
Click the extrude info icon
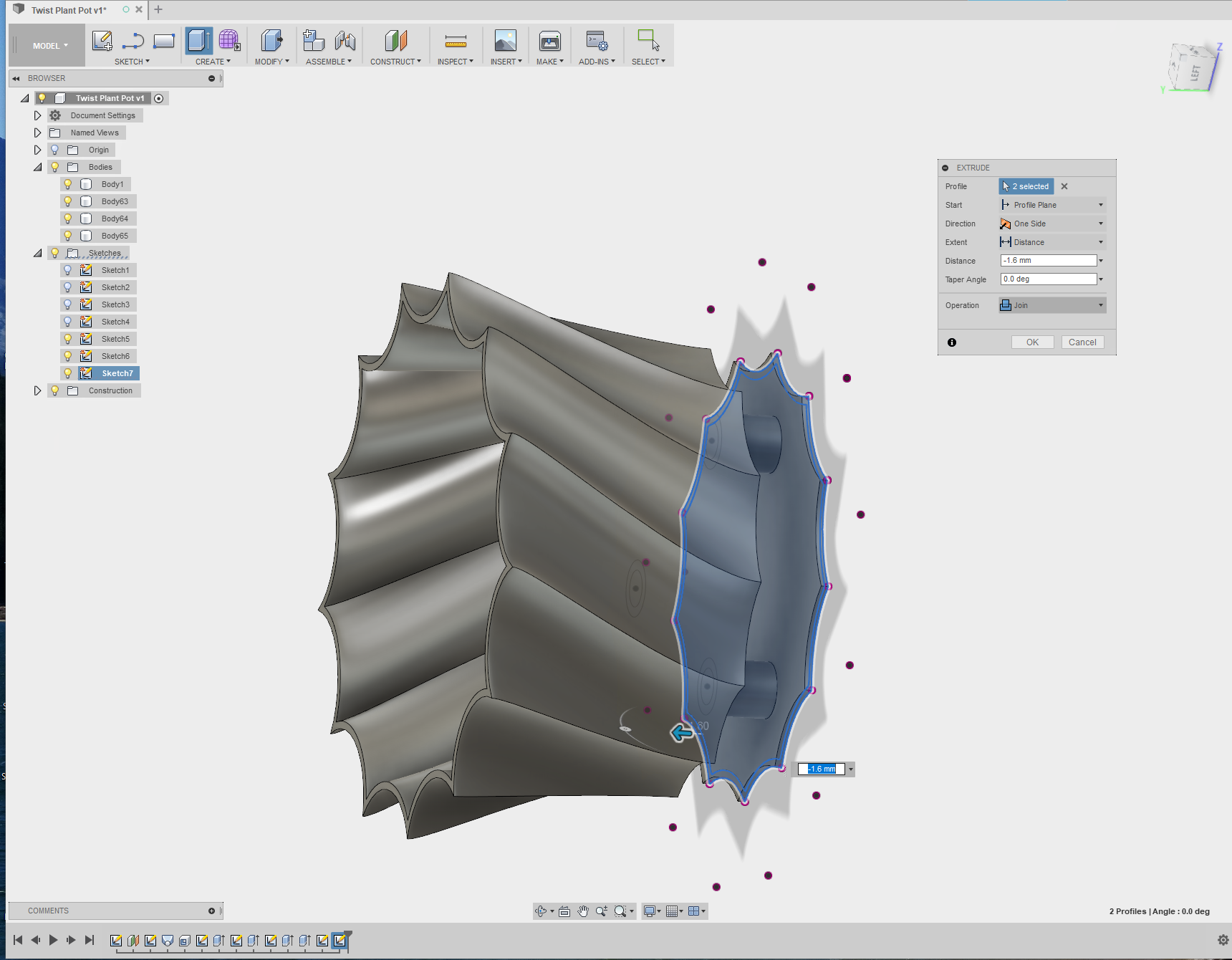(x=952, y=342)
